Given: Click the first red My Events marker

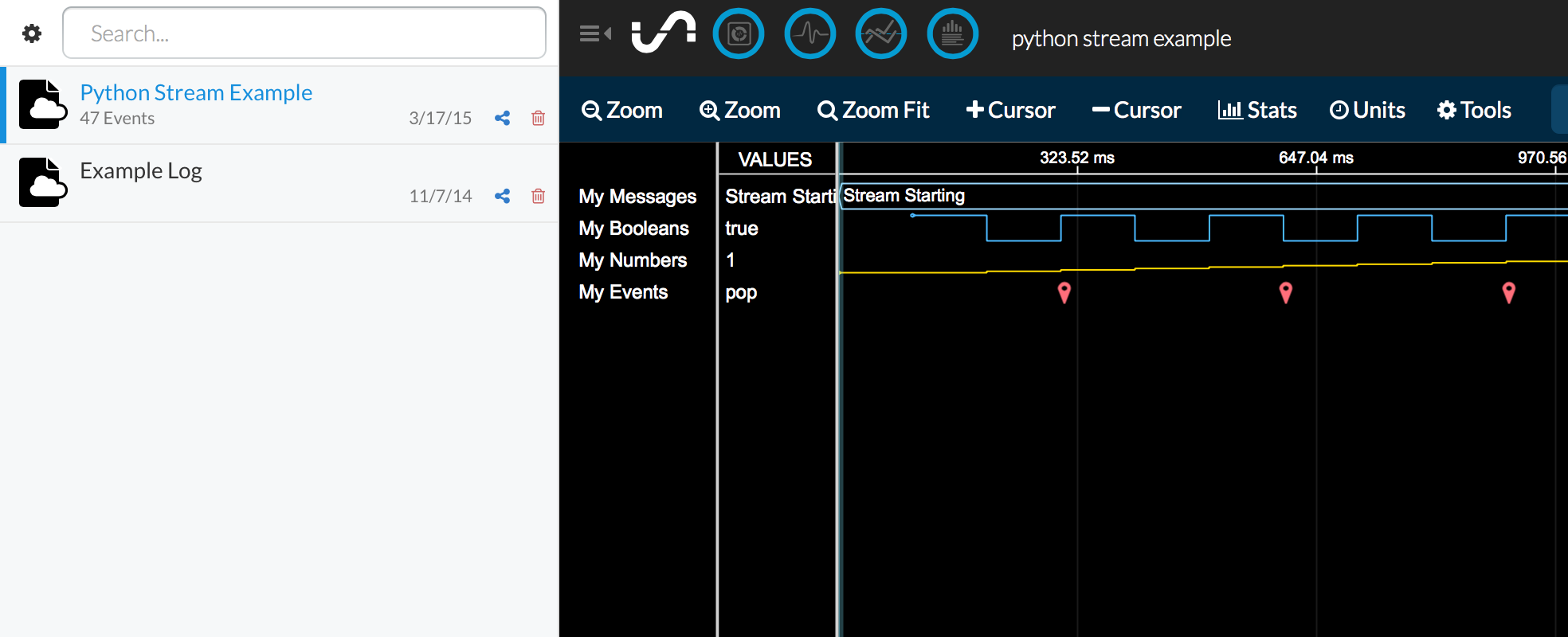Looking at the screenshot, I should pos(1064,292).
